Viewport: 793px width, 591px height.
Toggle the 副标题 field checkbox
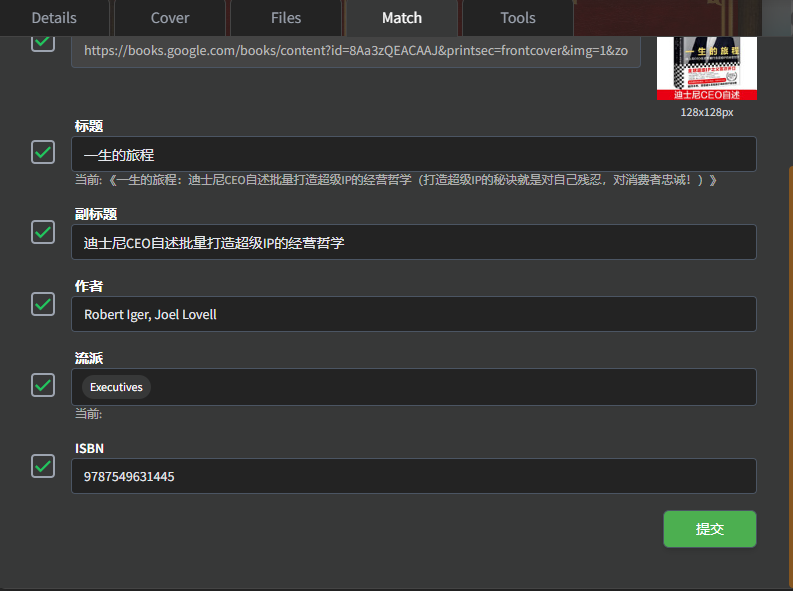(43, 232)
